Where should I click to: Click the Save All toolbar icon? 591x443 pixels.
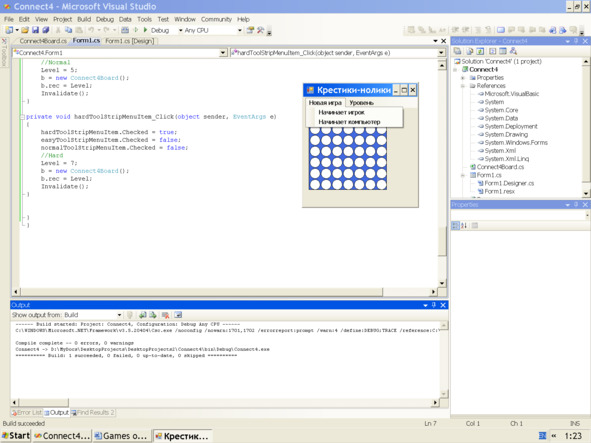[46, 30]
